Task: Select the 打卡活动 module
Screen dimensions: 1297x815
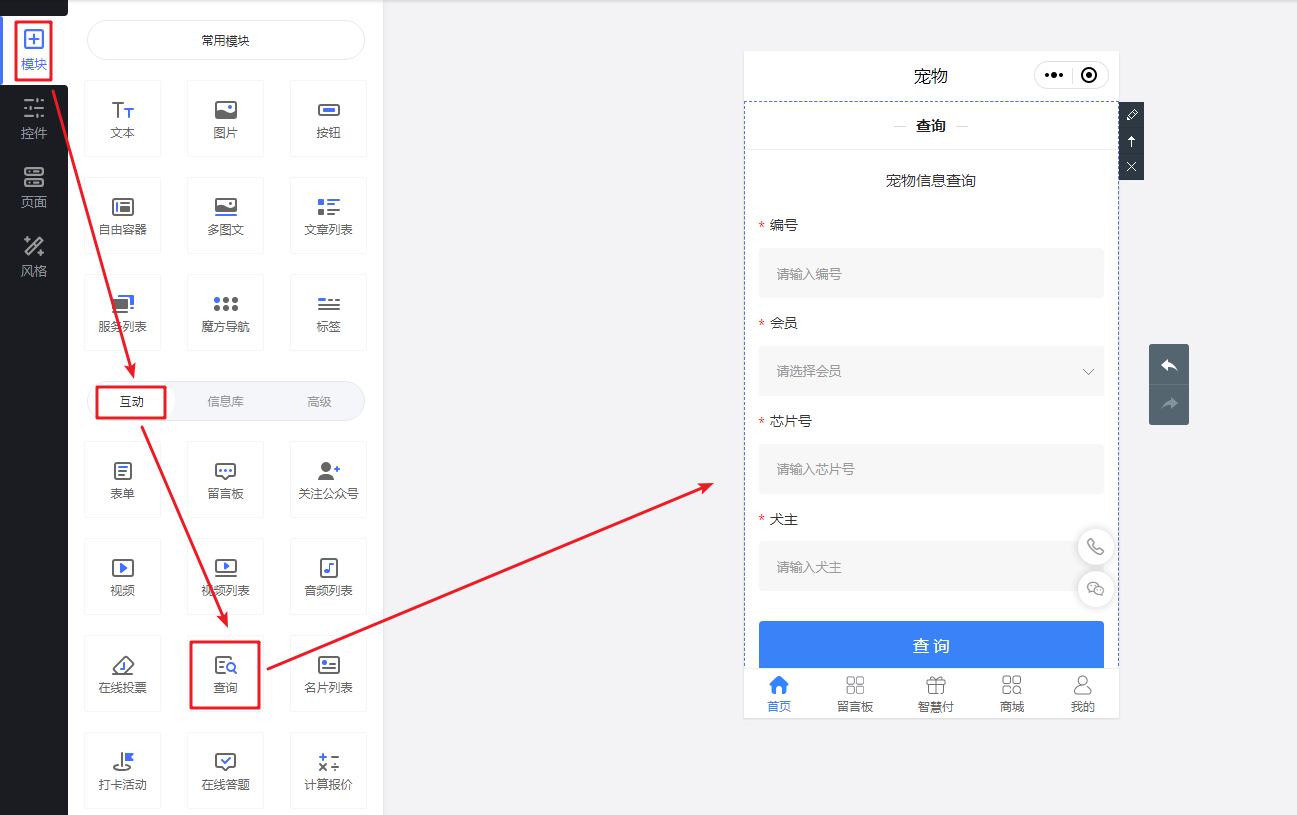Action: tap(123, 771)
